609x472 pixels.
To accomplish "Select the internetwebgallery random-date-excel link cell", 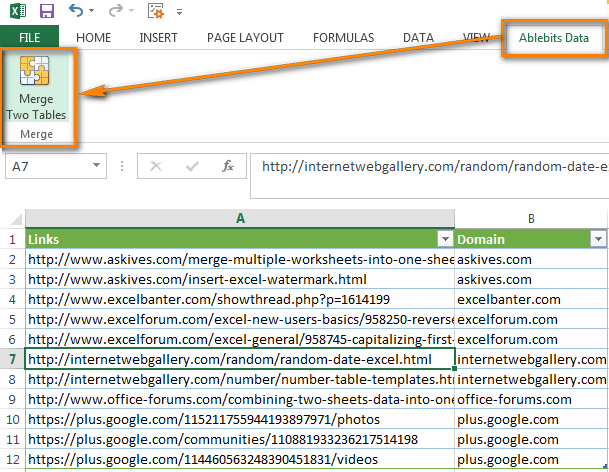I will pyautogui.click(x=240, y=359).
